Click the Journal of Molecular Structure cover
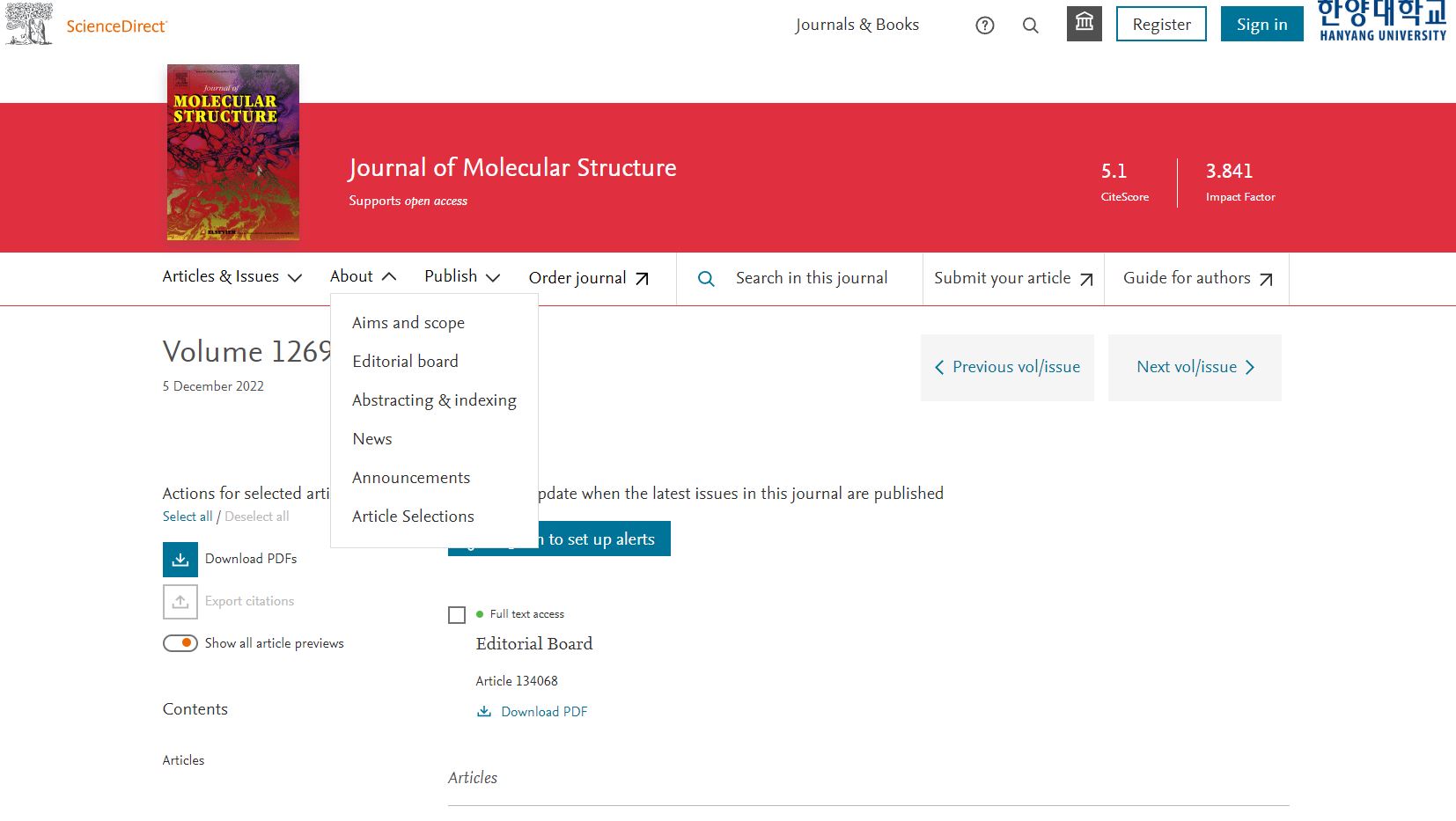Viewport: 1456px width, 821px height. pos(233,152)
